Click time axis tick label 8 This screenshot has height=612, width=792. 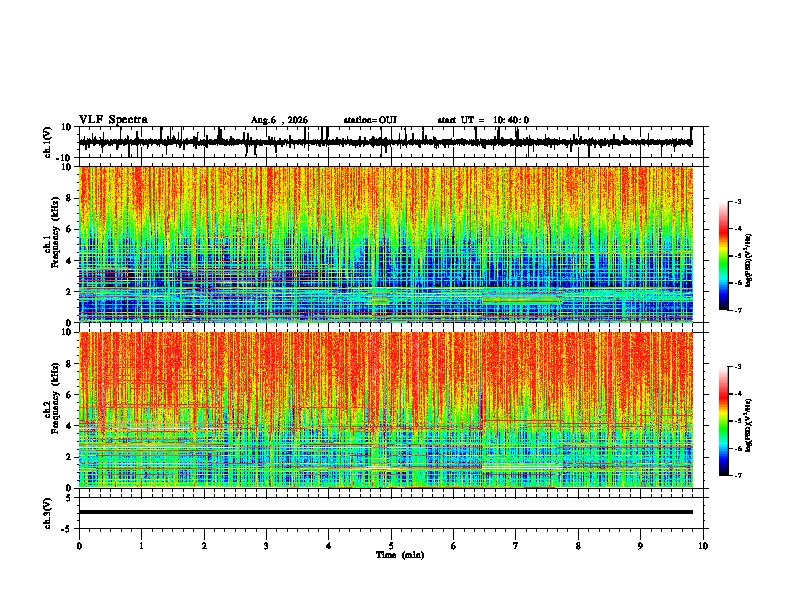(x=578, y=546)
